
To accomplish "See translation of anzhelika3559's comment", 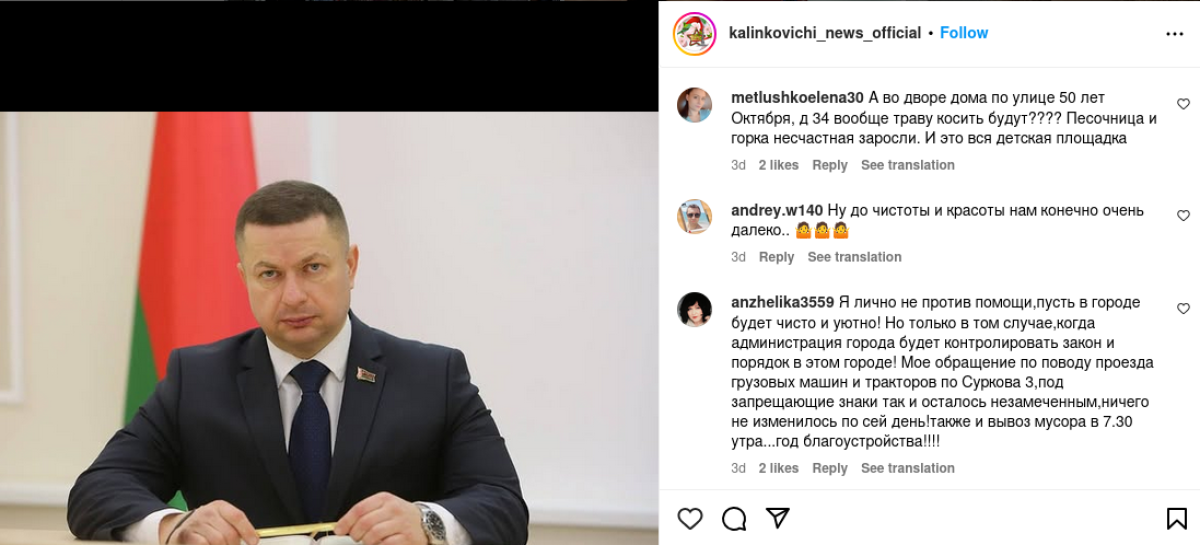I will point(908,468).
